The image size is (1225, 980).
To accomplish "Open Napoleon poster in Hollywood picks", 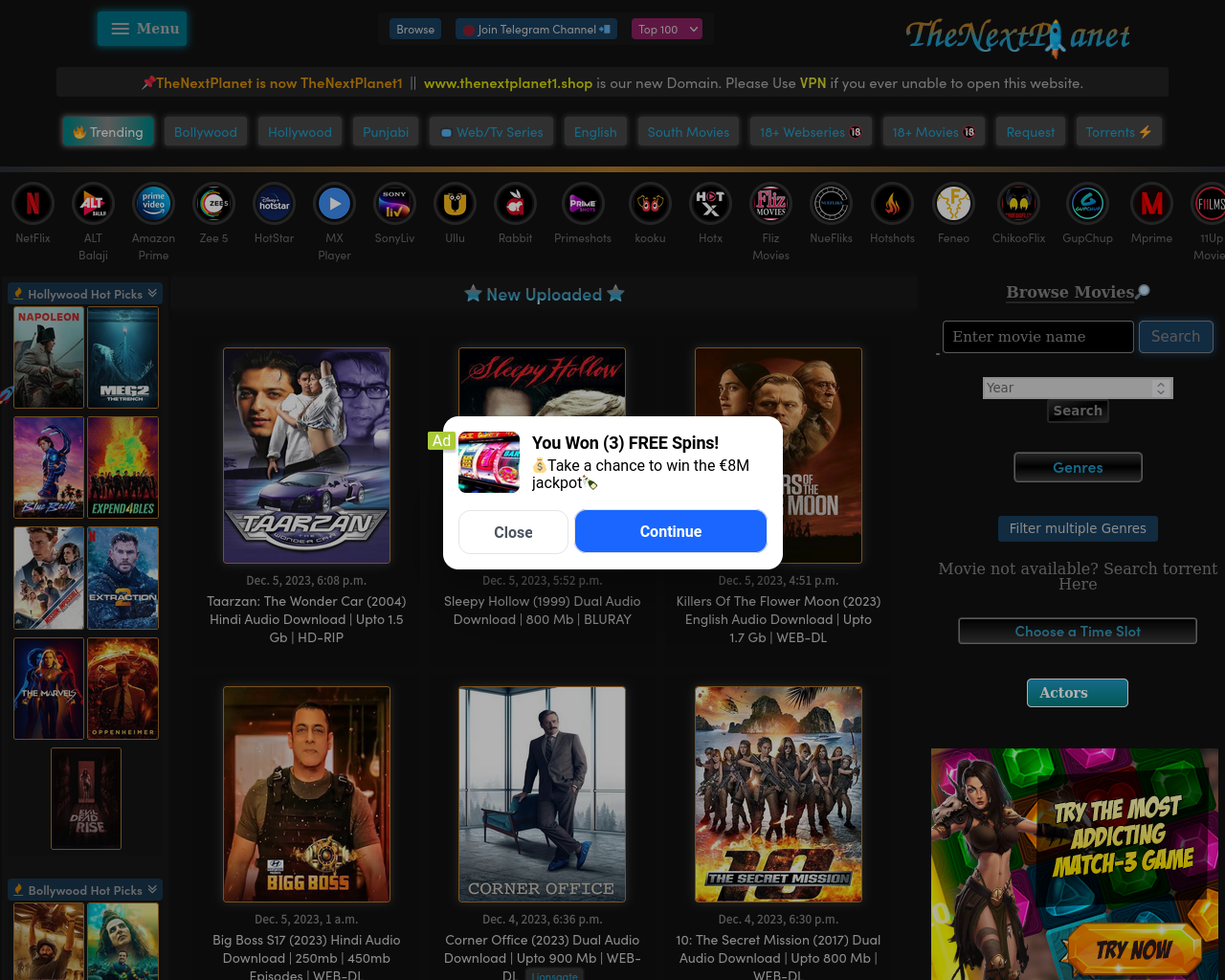I will pos(49,358).
